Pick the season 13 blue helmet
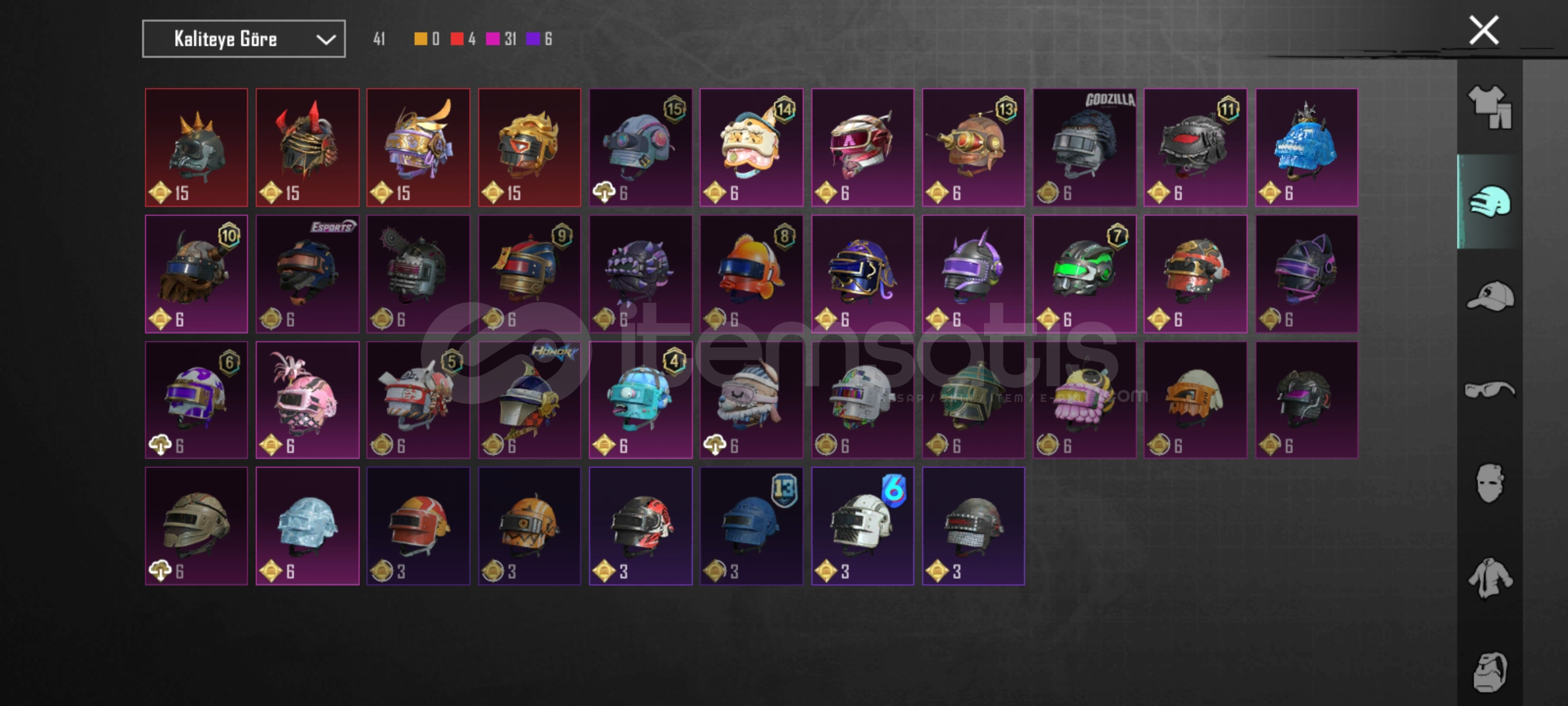 [751, 526]
